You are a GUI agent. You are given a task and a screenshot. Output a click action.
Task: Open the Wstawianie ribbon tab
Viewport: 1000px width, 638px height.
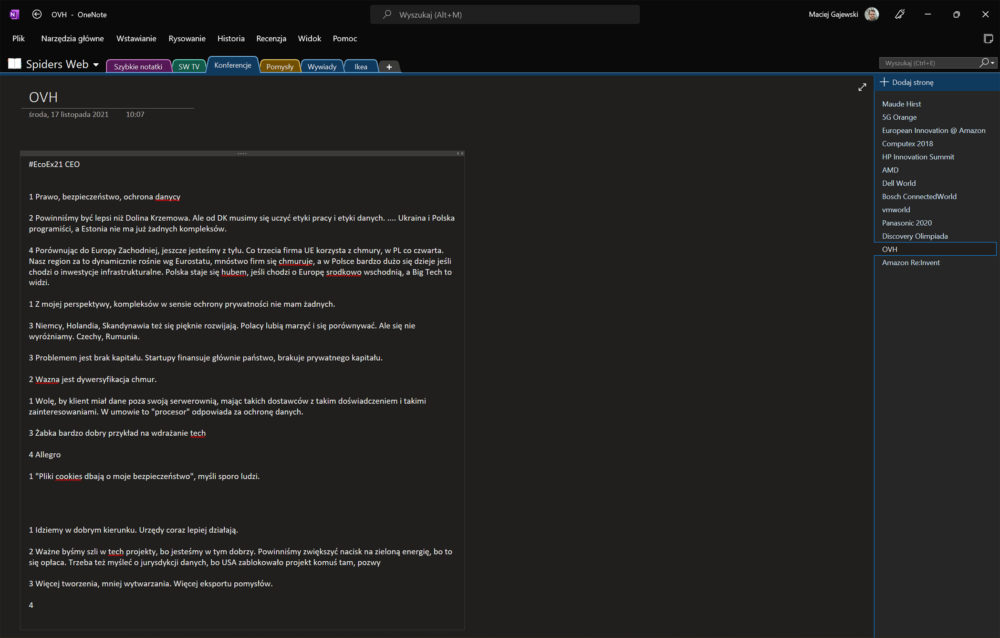tap(136, 38)
